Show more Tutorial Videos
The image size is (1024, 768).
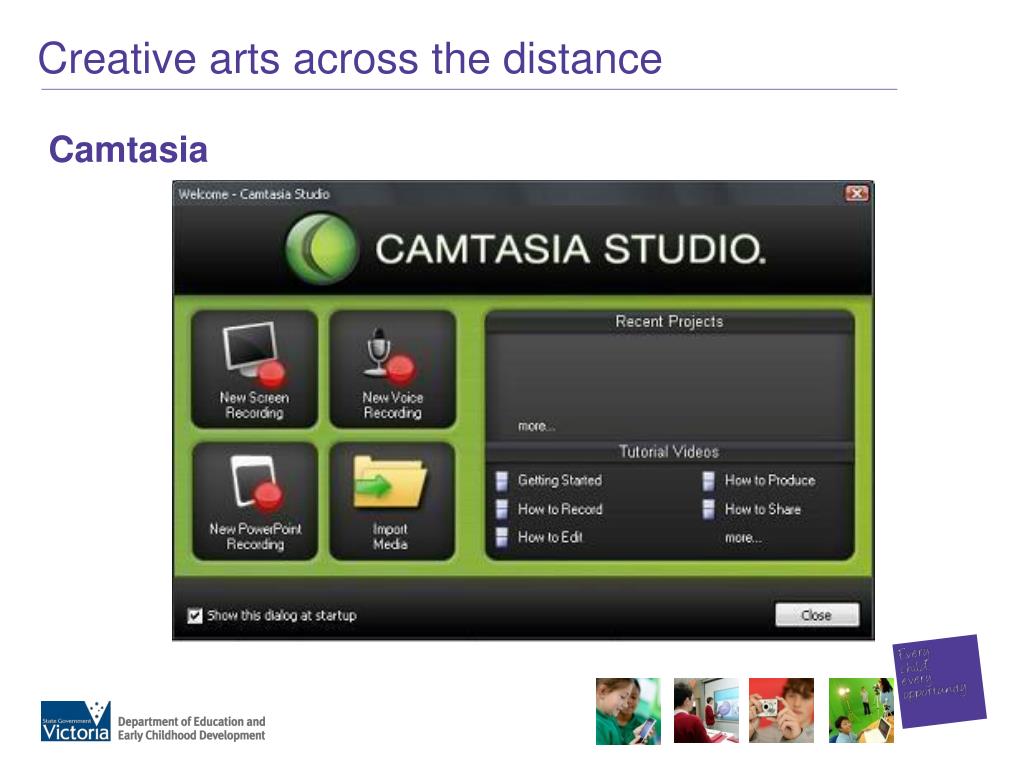click(x=743, y=538)
